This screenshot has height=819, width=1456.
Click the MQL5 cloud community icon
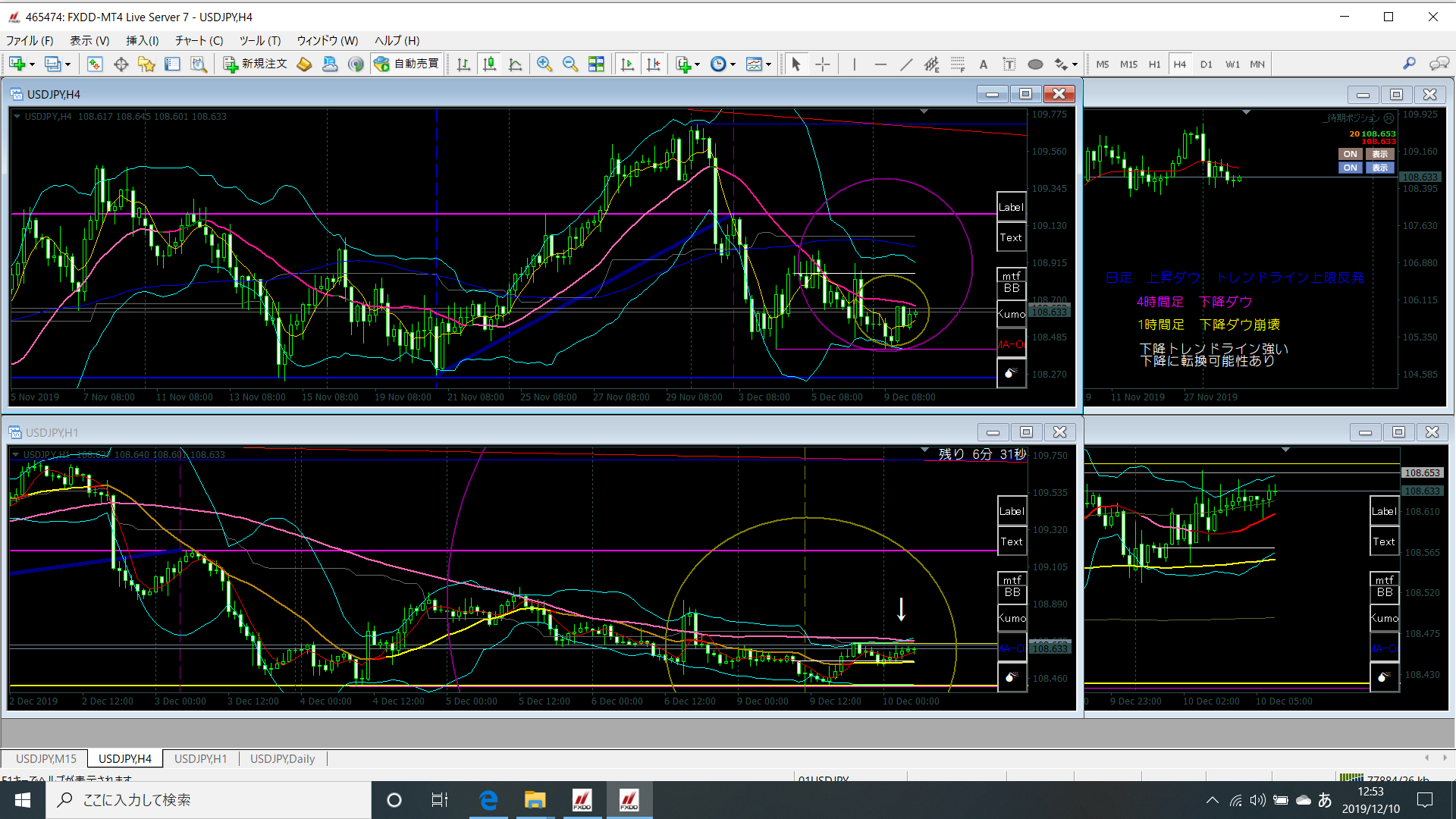[330, 64]
